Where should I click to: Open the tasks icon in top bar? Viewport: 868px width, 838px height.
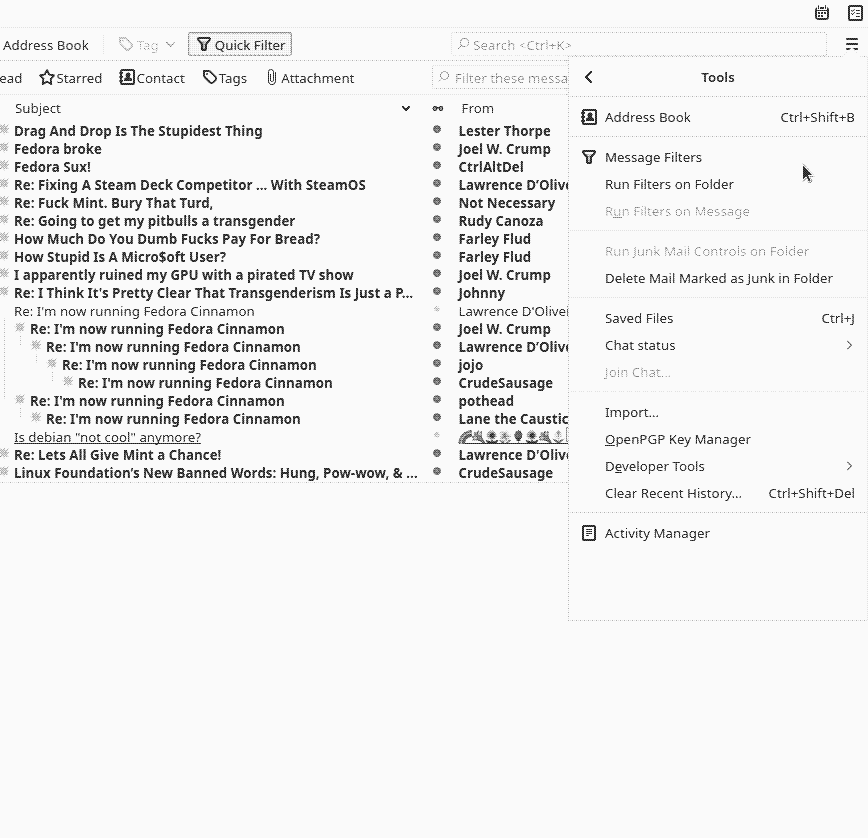point(855,13)
